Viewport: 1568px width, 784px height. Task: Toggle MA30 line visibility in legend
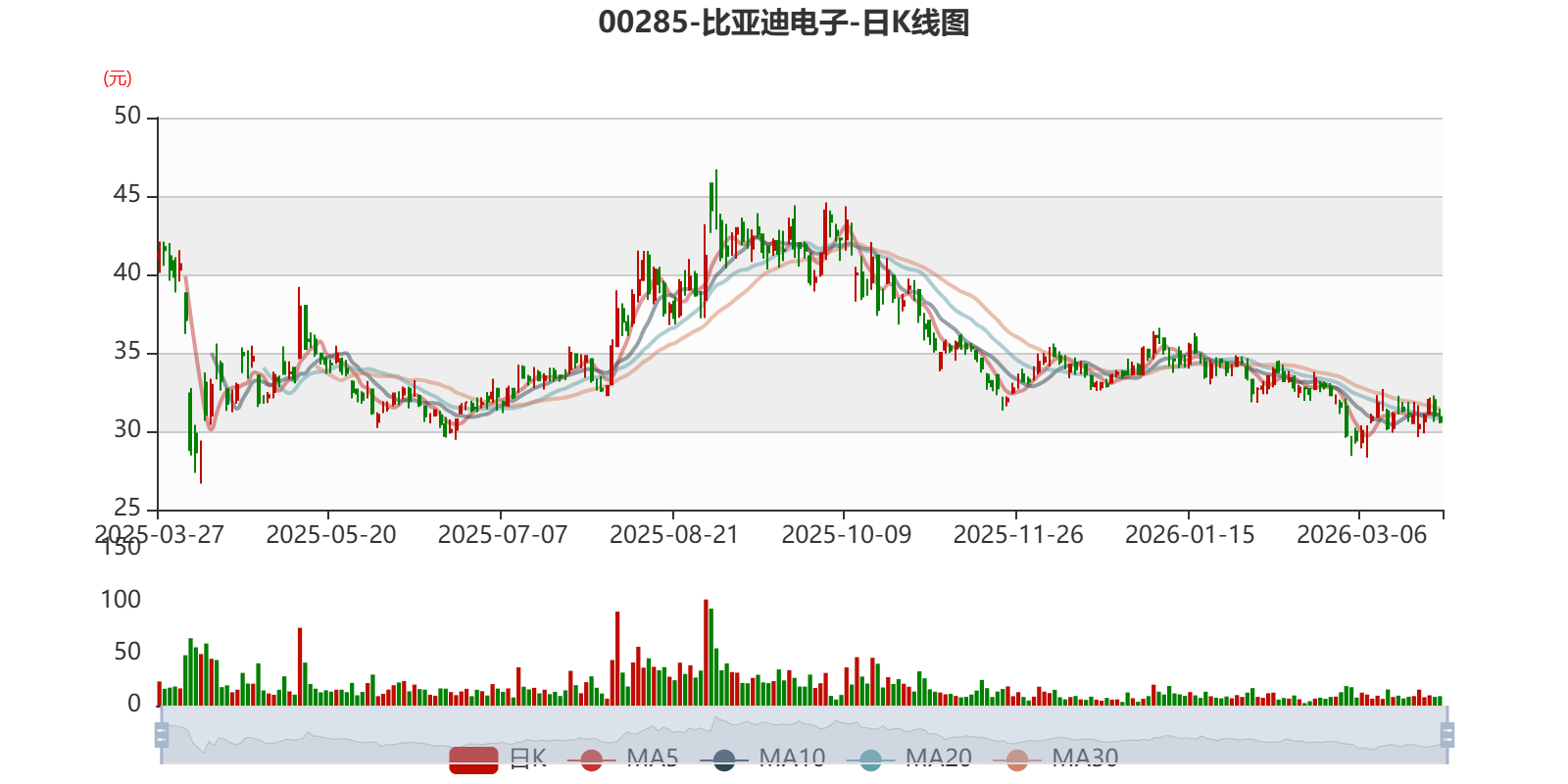point(1055,759)
